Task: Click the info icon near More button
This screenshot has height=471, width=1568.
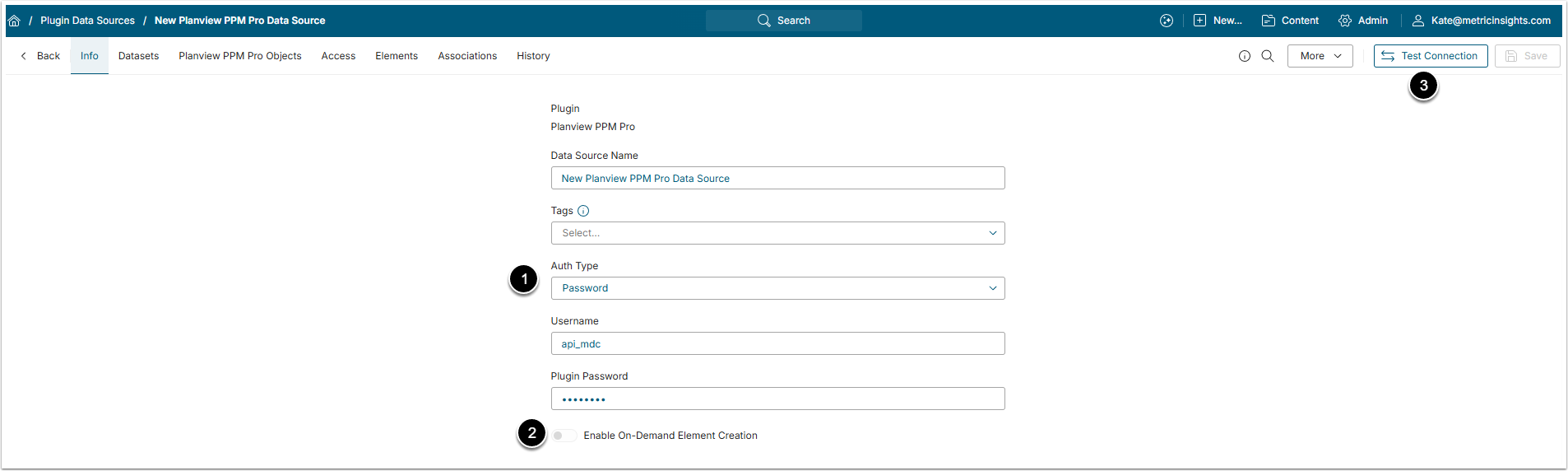Action: (1244, 56)
